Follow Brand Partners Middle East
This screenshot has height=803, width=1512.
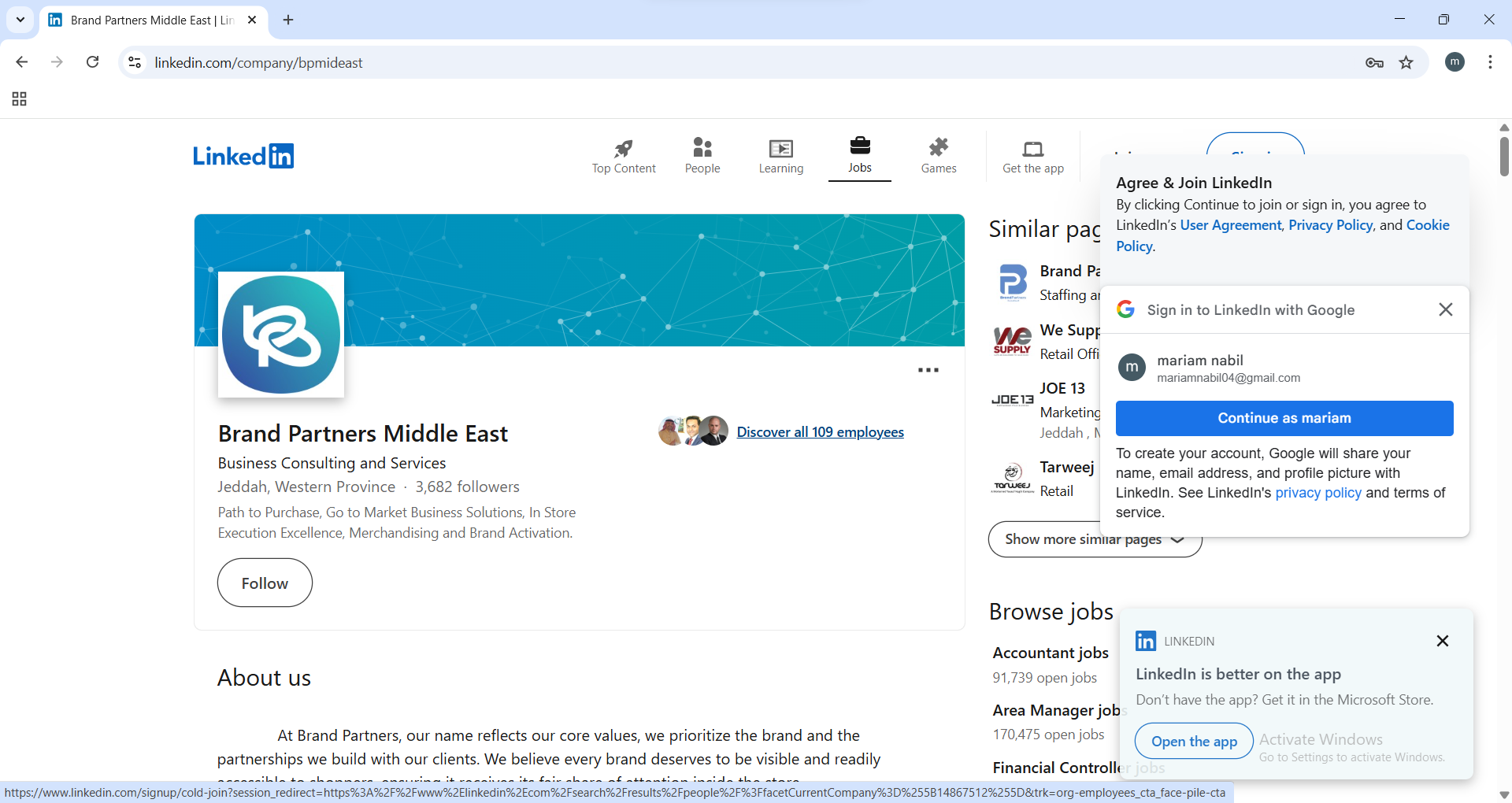265,583
